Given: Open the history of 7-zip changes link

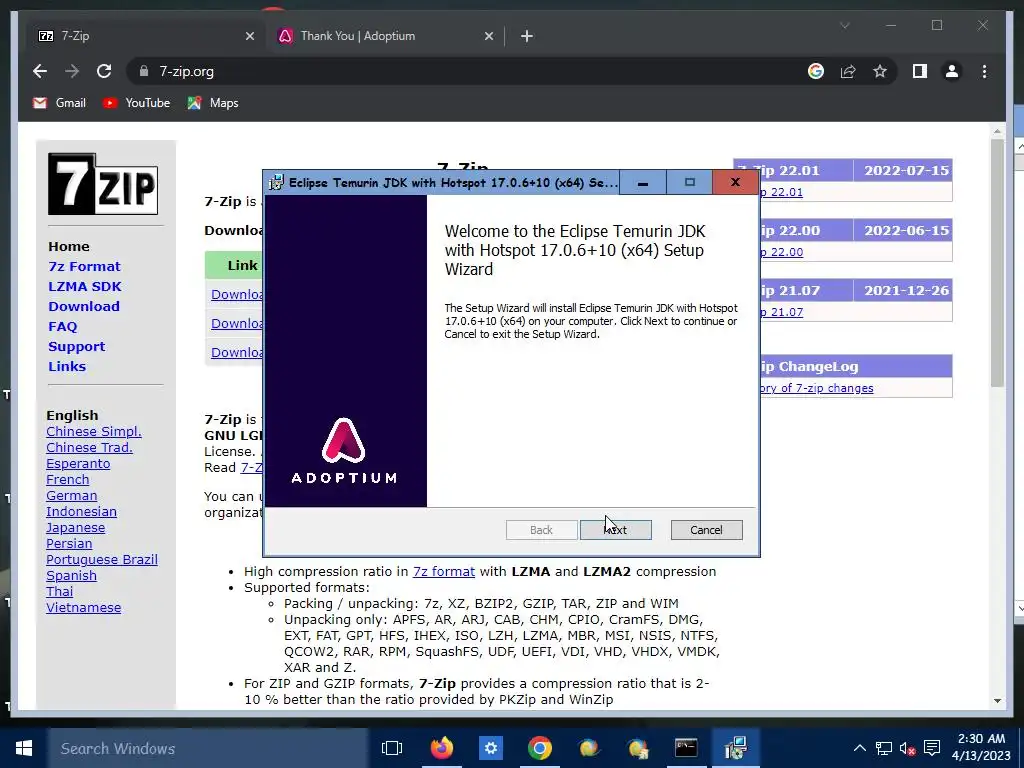Looking at the screenshot, I should (817, 388).
